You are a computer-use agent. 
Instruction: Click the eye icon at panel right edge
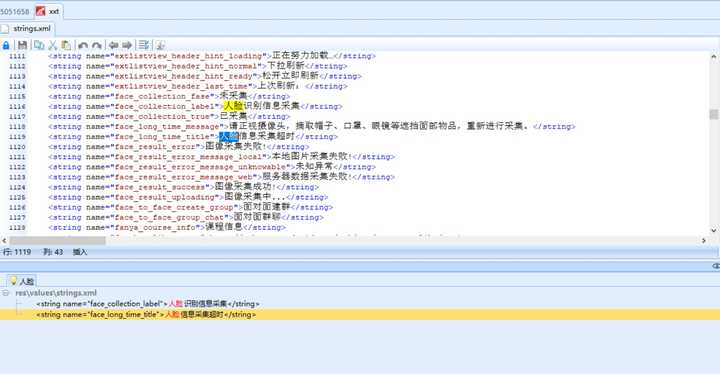click(x=715, y=266)
